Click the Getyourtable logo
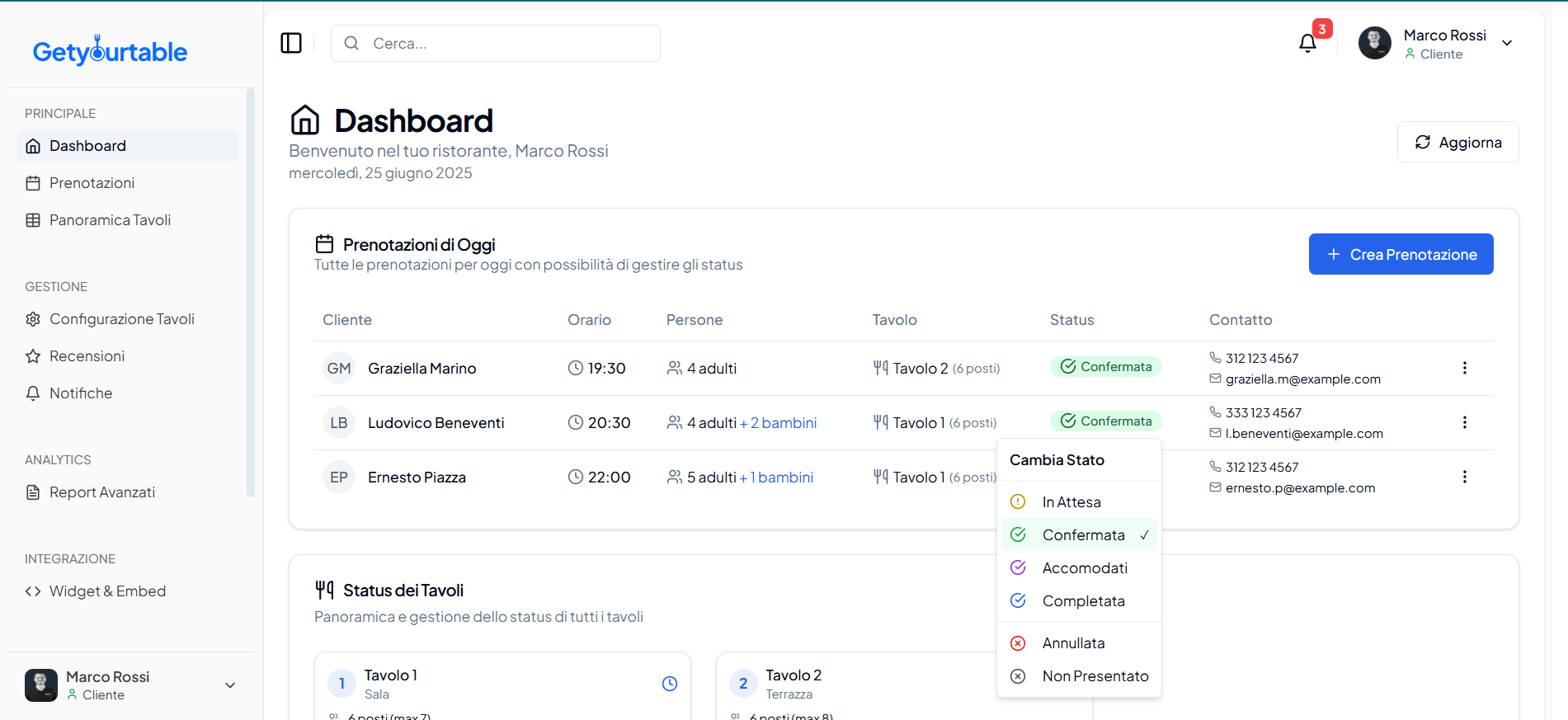The width and height of the screenshot is (1568, 720). (110, 51)
